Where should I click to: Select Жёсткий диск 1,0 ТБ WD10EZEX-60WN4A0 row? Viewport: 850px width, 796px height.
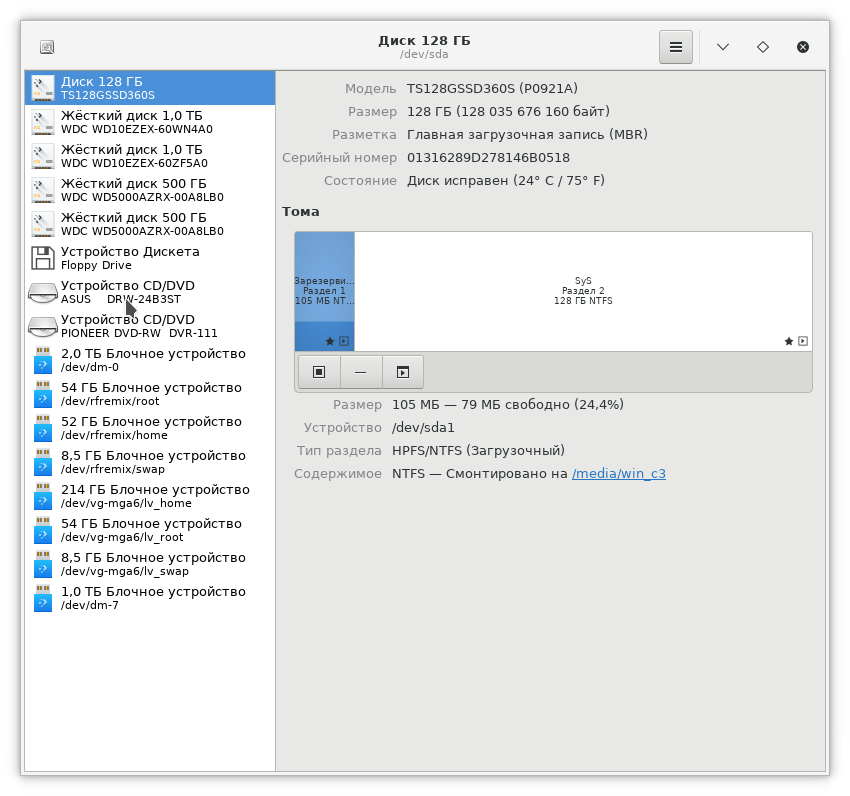point(150,122)
